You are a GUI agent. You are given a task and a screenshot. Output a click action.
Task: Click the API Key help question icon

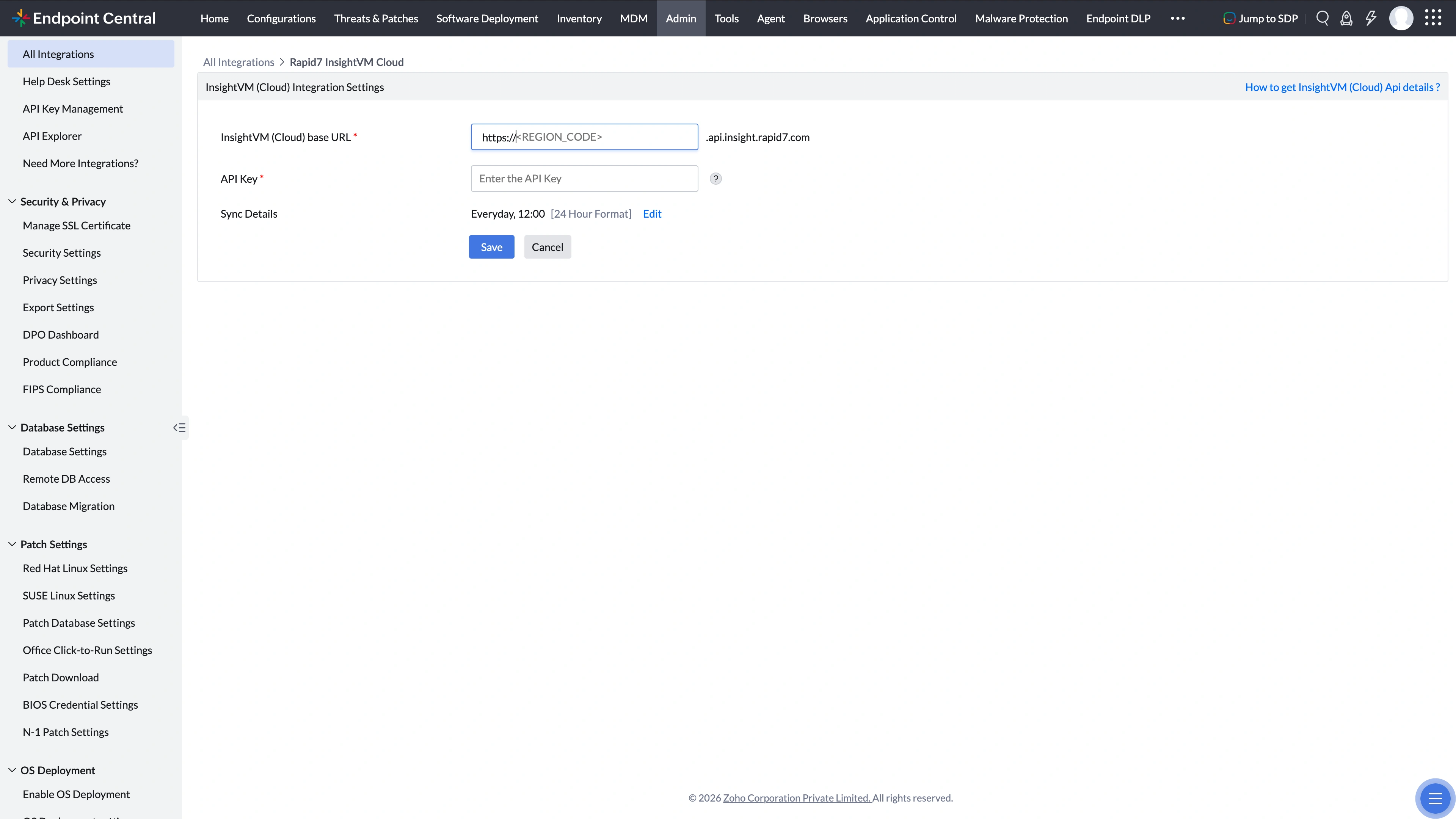(715, 179)
